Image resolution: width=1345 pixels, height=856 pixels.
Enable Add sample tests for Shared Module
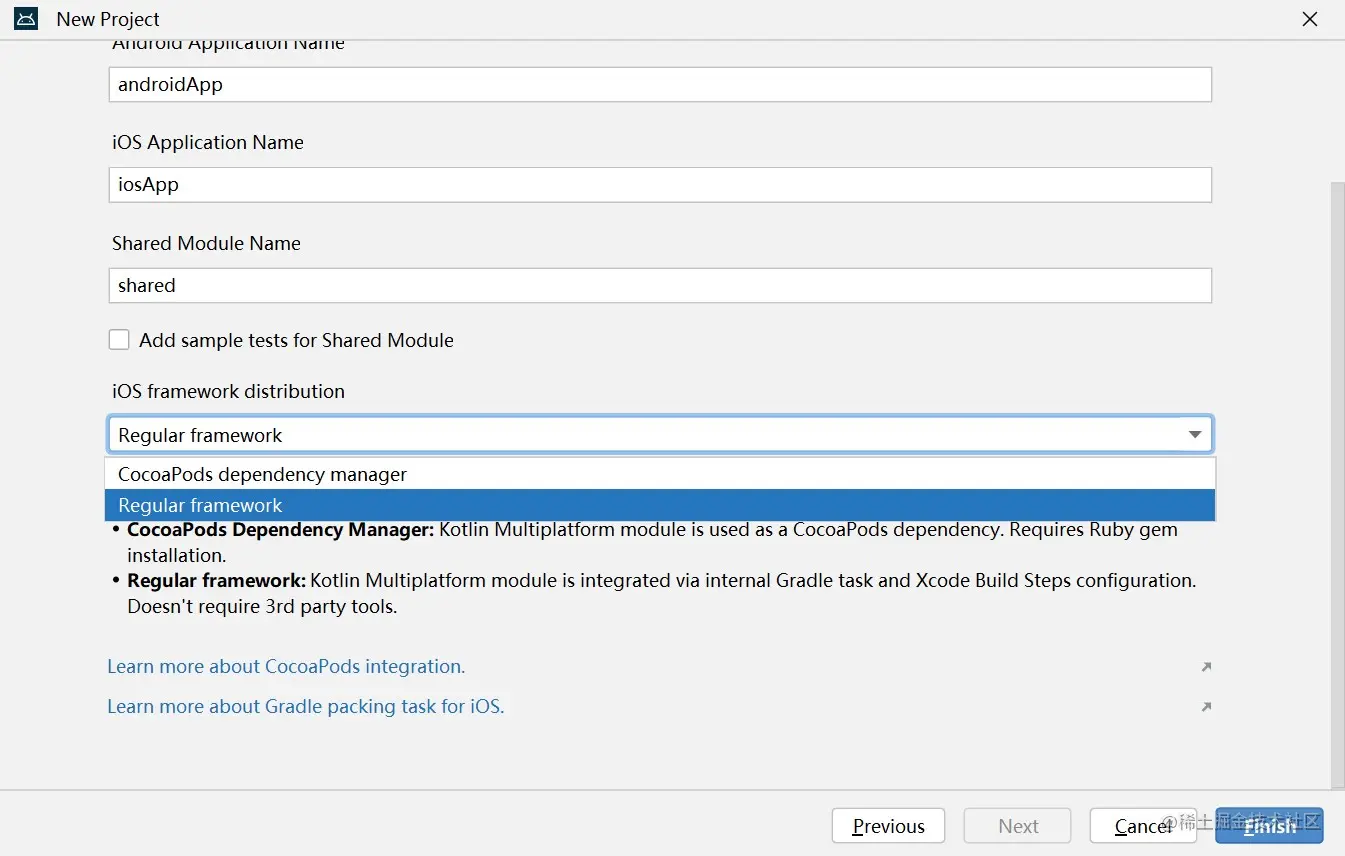[120, 340]
